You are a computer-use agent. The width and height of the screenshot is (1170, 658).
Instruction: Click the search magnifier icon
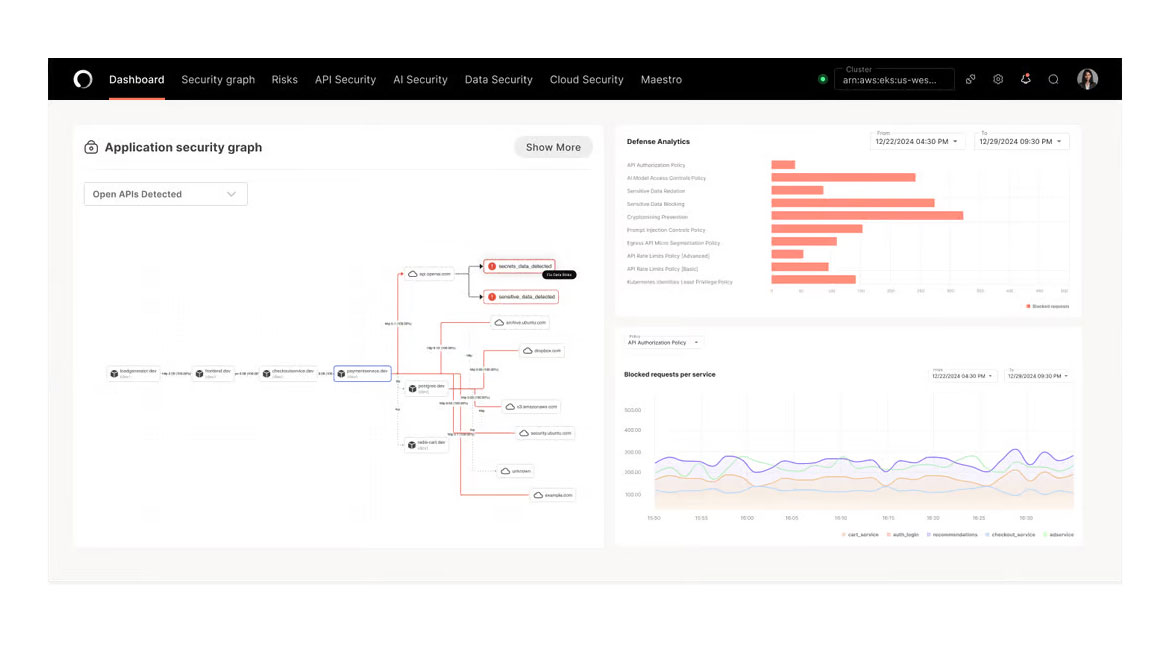pyautogui.click(x=1053, y=79)
